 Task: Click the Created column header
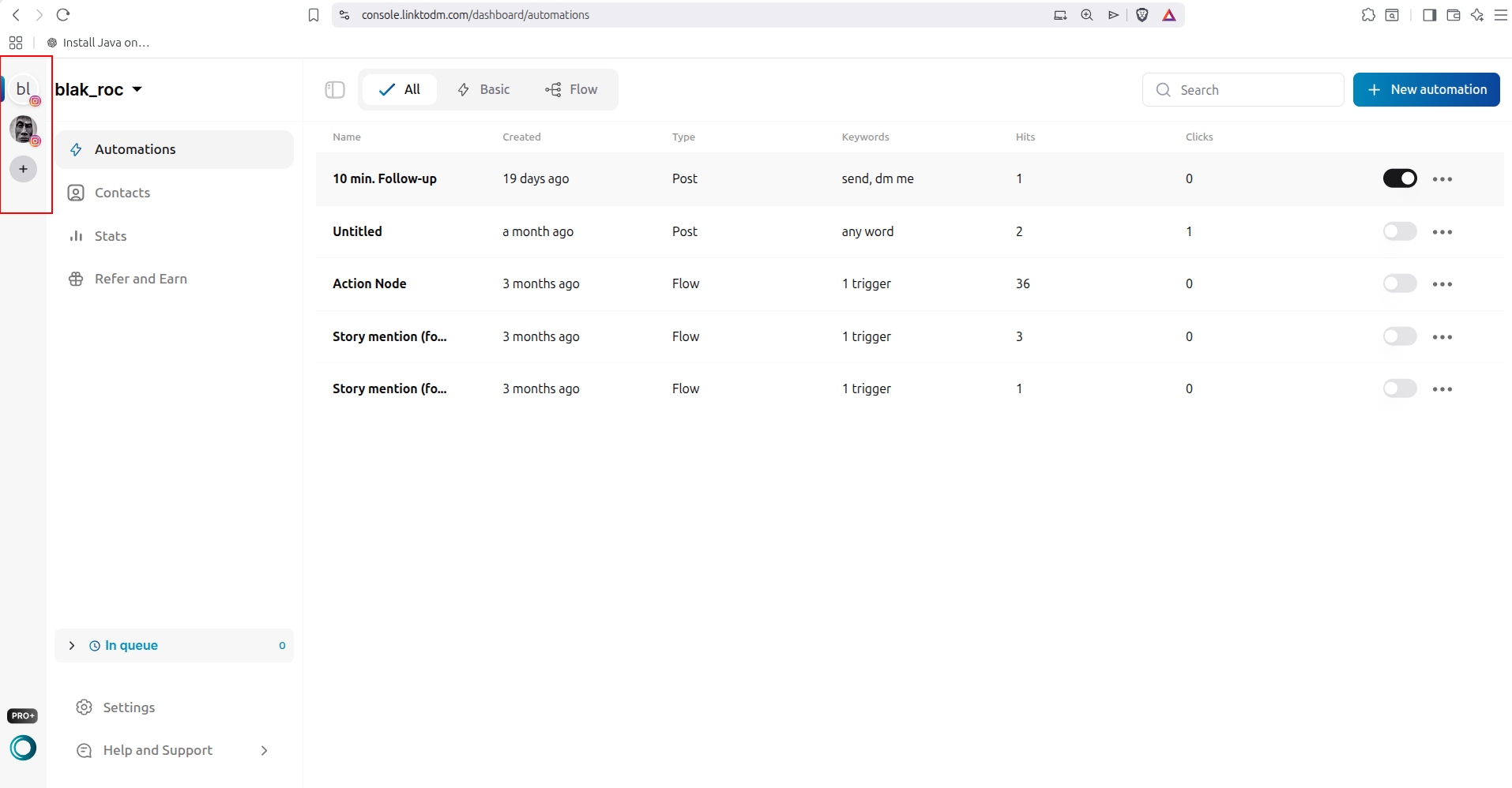pos(521,137)
